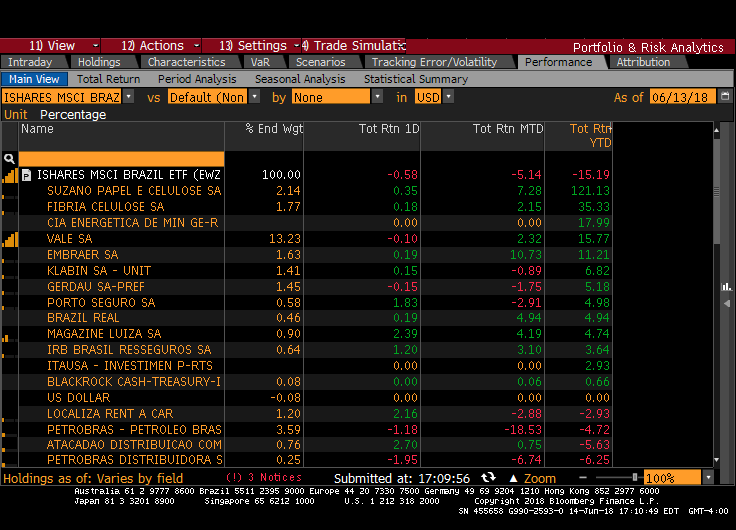Click the -18.53 MTD return value
The height and width of the screenshot is (530, 736).
coord(523,430)
